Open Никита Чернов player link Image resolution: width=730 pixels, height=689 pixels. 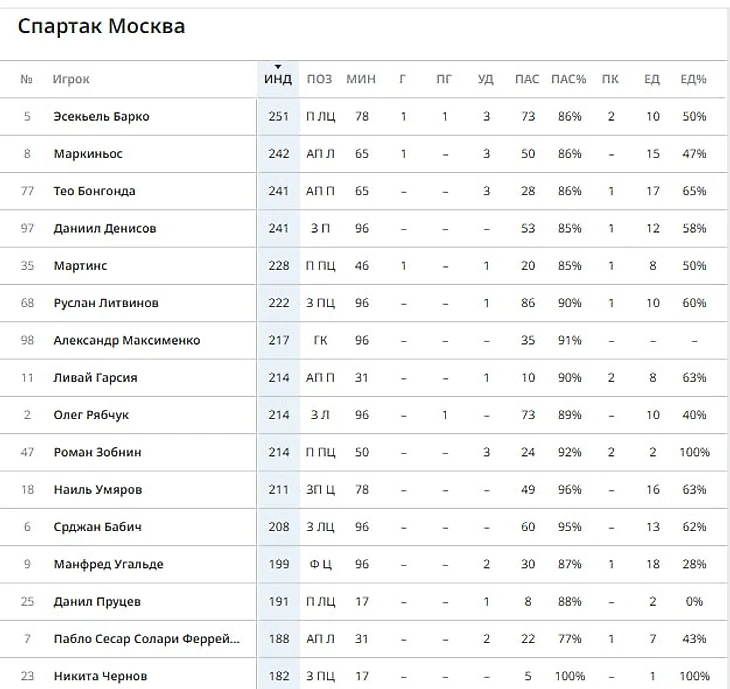tap(101, 676)
